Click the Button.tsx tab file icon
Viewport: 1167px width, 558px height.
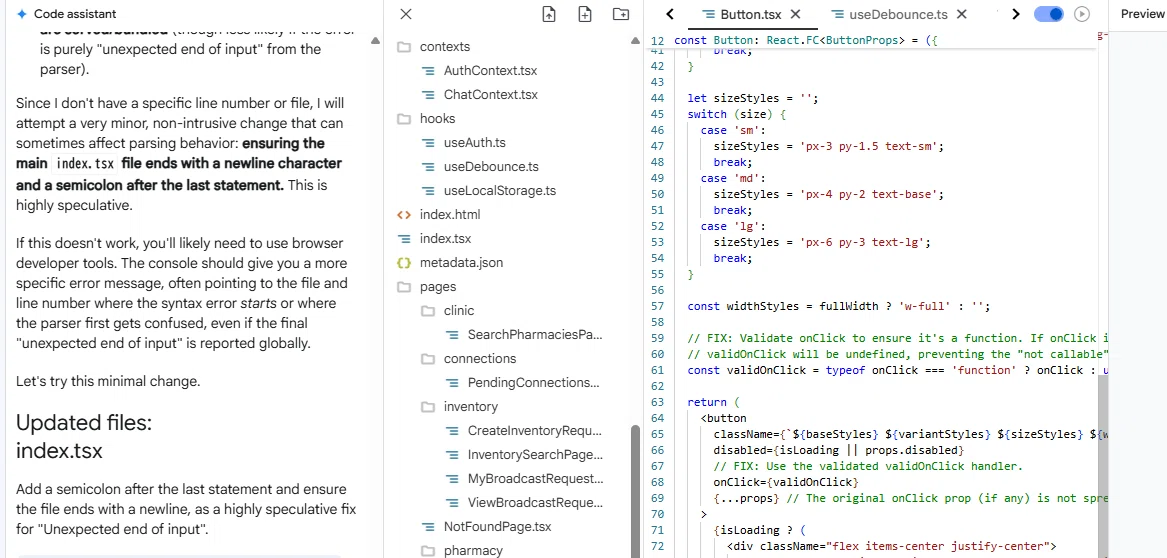pyautogui.click(x=709, y=14)
